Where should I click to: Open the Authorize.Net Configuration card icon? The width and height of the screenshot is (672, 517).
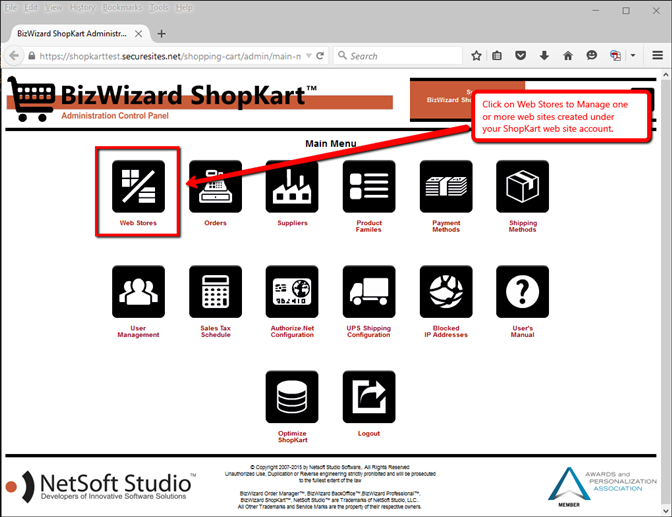[292, 292]
